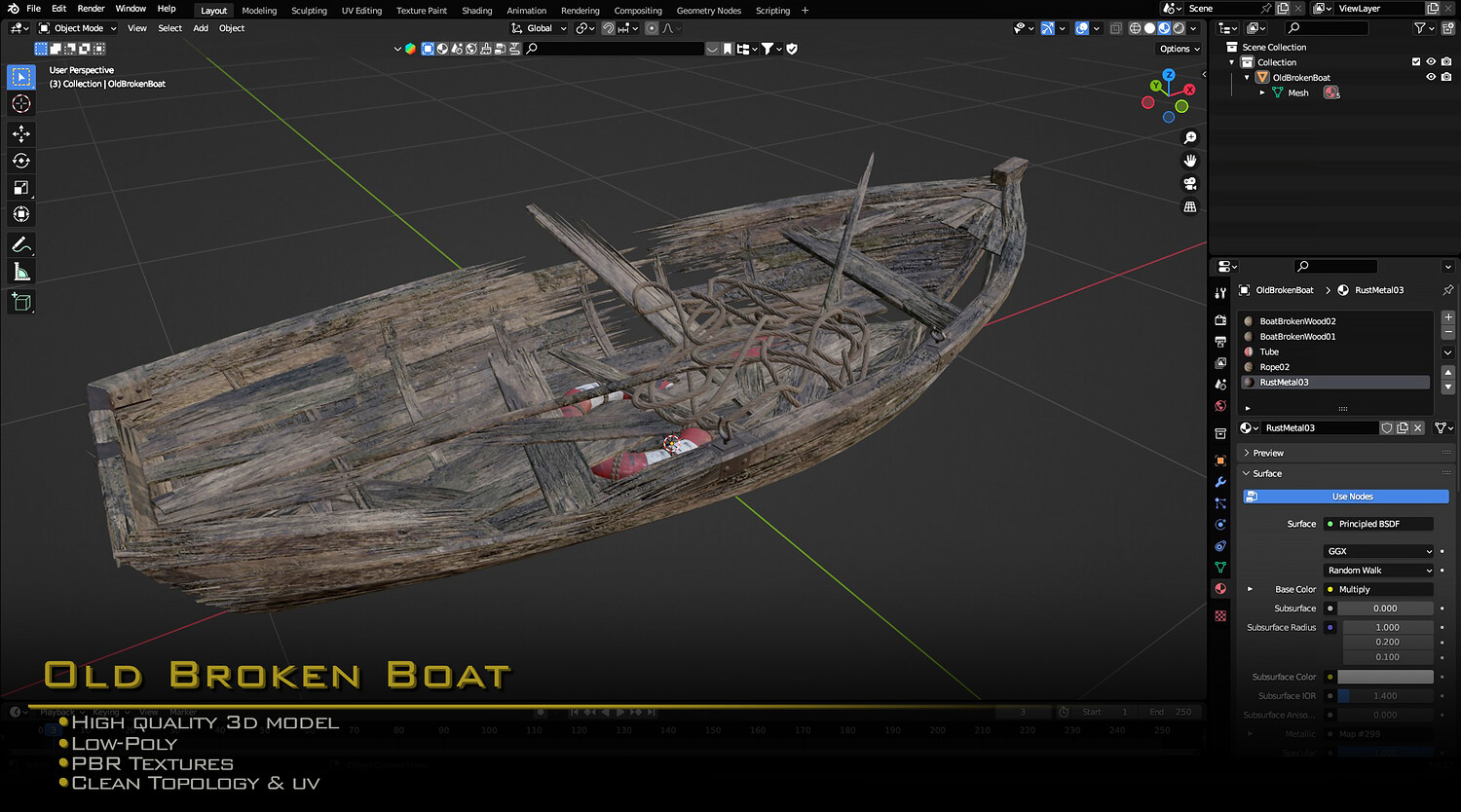Choose the Move tool

point(21,134)
